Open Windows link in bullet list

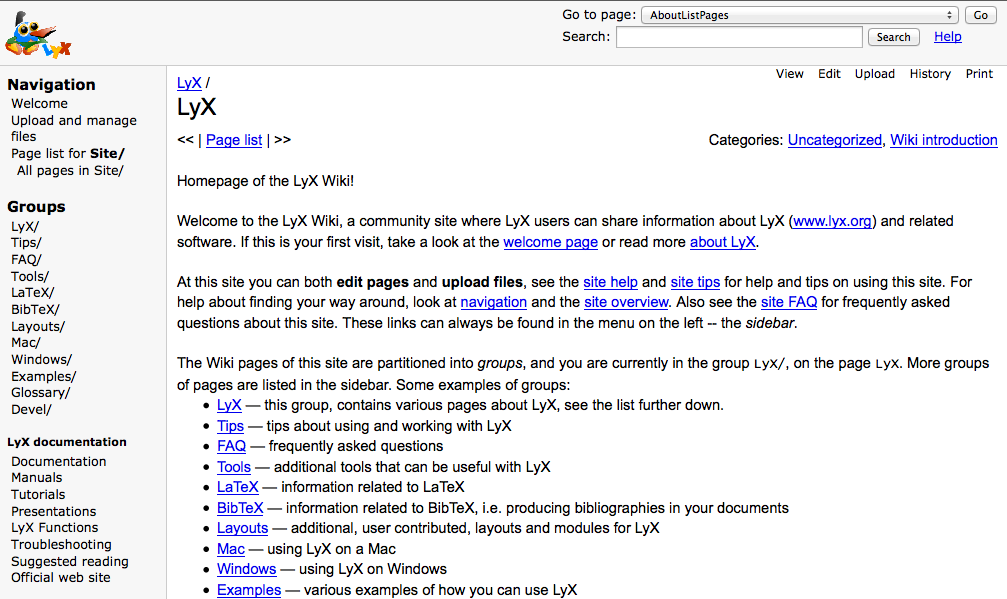pyautogui.click(x=247, y=569)
